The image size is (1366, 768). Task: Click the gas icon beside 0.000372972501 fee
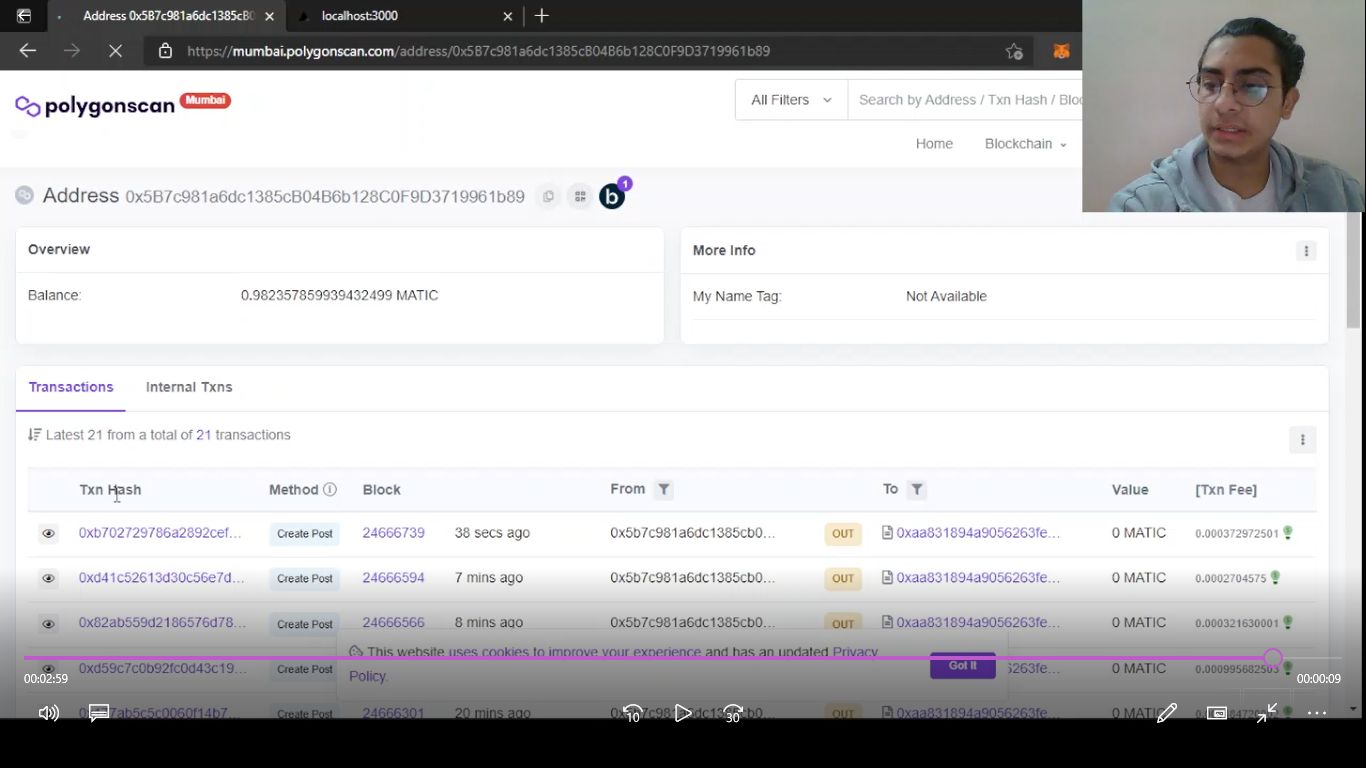click(x=1288, y=533)
